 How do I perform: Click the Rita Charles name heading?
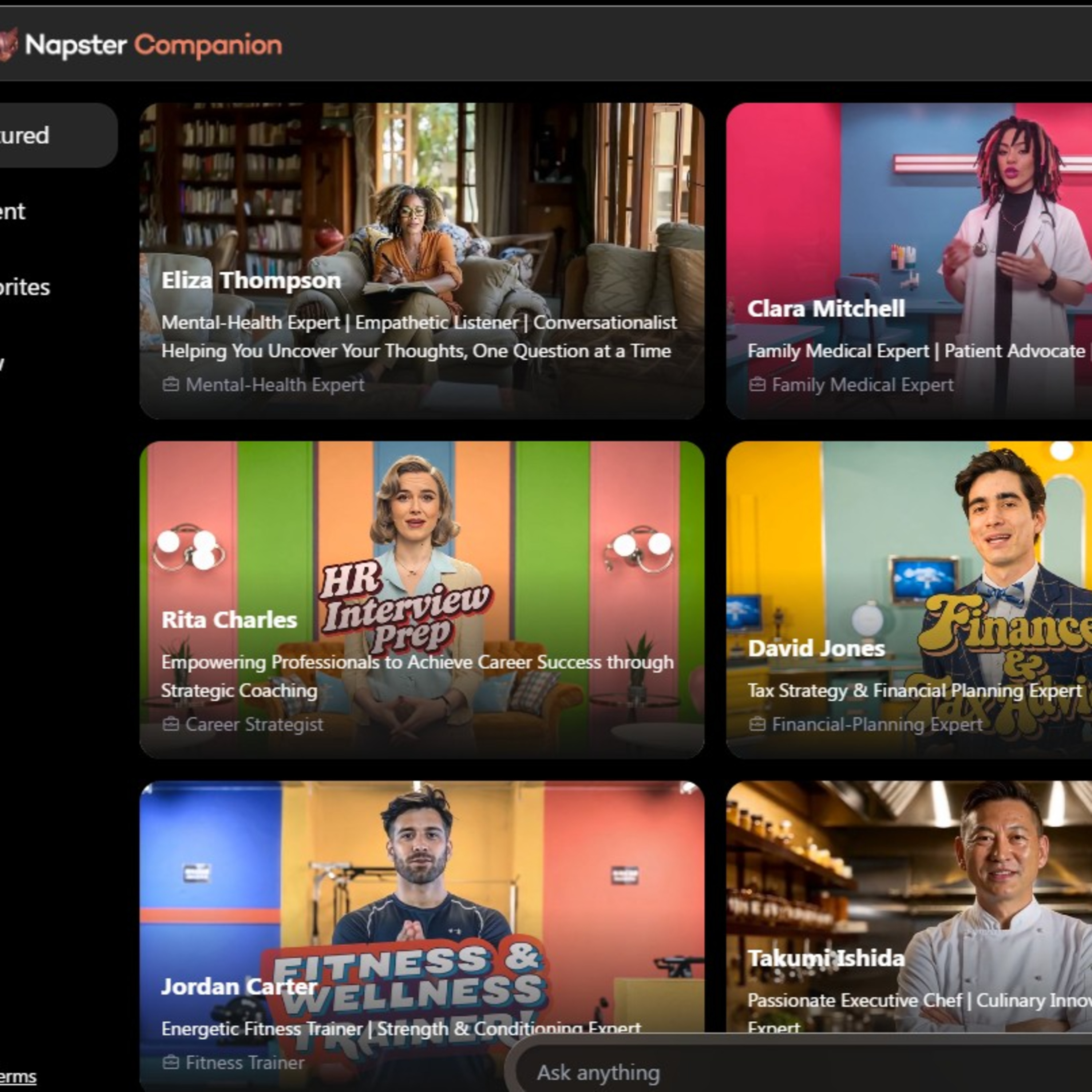tap(229, 620)
